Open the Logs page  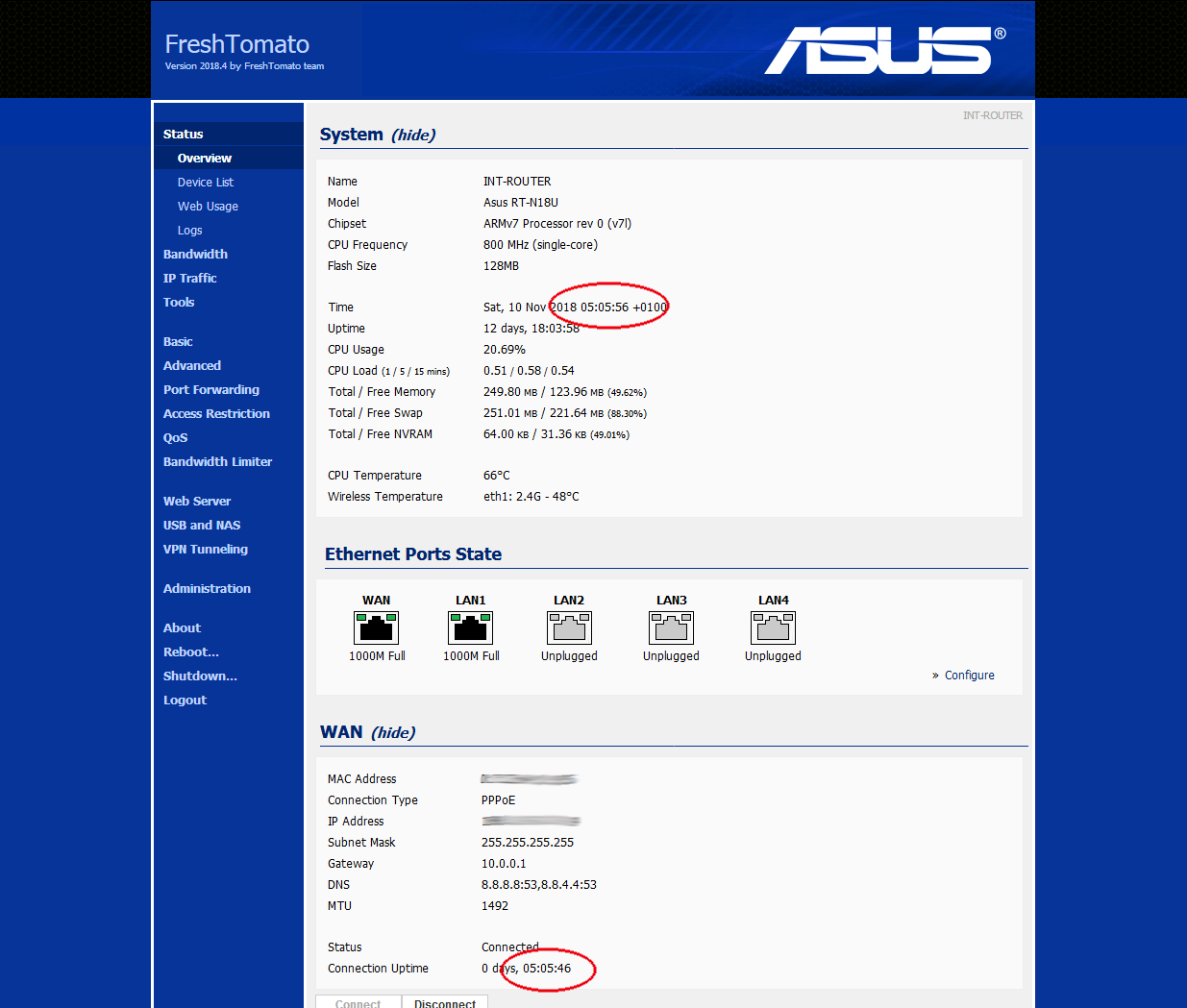point(190,231)
